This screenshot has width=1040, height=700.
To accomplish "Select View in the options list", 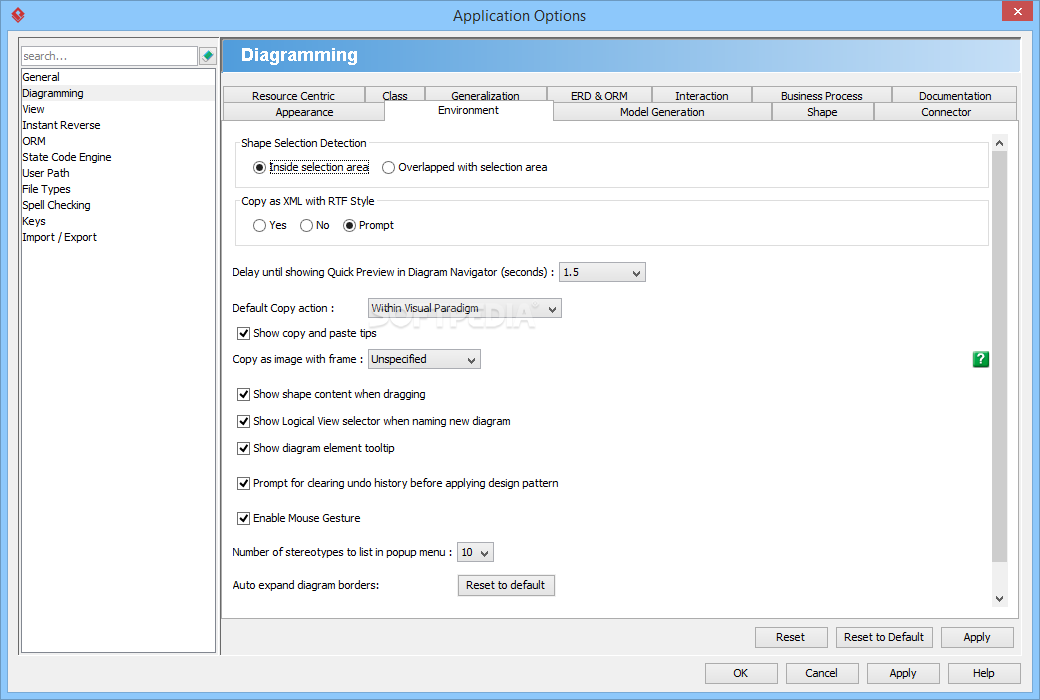I will (118, 109).
